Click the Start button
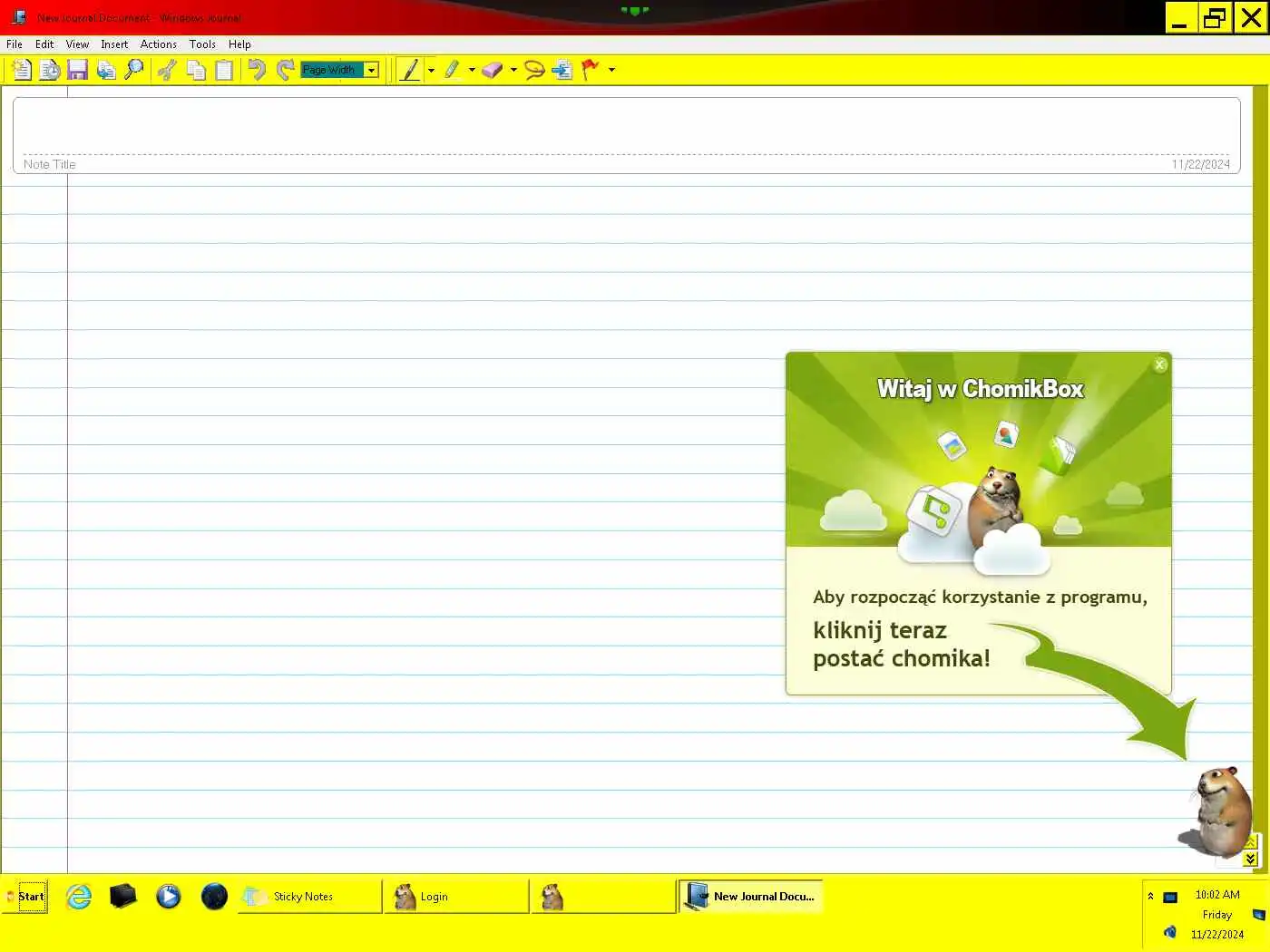The width and height of the screenshot is (1270, 952). pyautogui.click(x=24, y=897)
